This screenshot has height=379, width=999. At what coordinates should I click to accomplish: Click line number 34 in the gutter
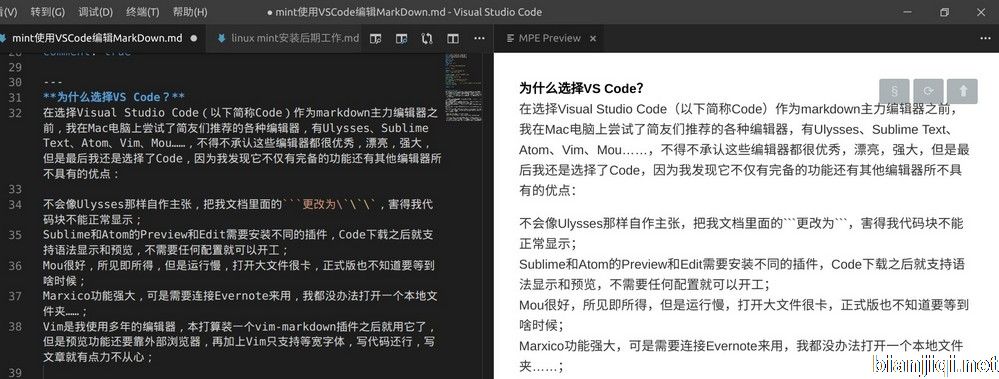coord(15,204)
